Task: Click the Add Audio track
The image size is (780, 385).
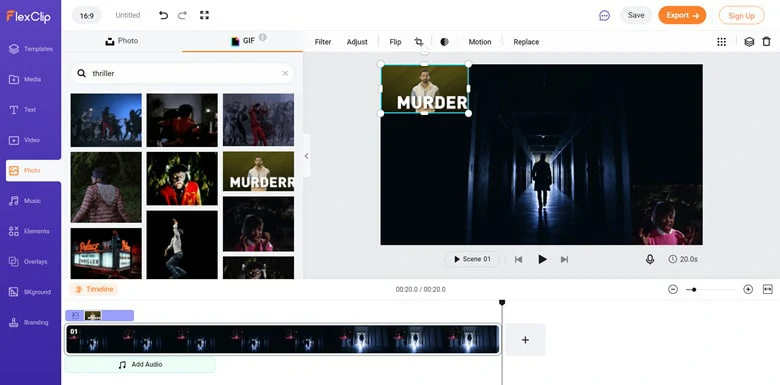Action: [140, 365]
